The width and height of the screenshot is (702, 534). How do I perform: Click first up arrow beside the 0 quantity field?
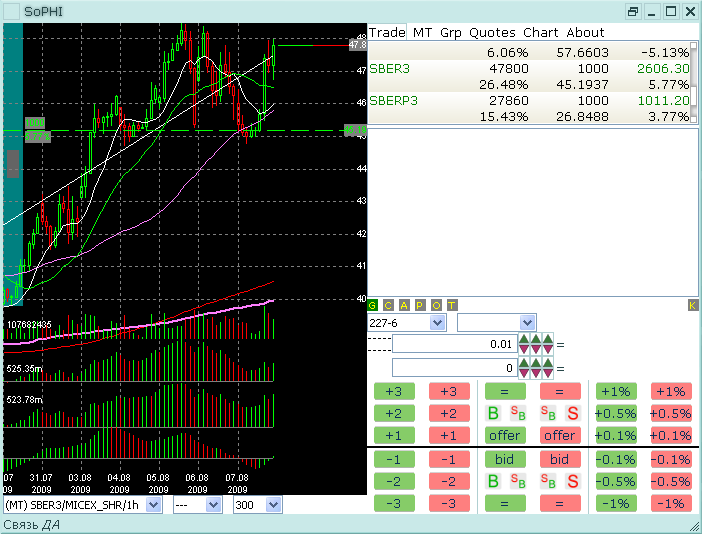[x=524, y=363]
